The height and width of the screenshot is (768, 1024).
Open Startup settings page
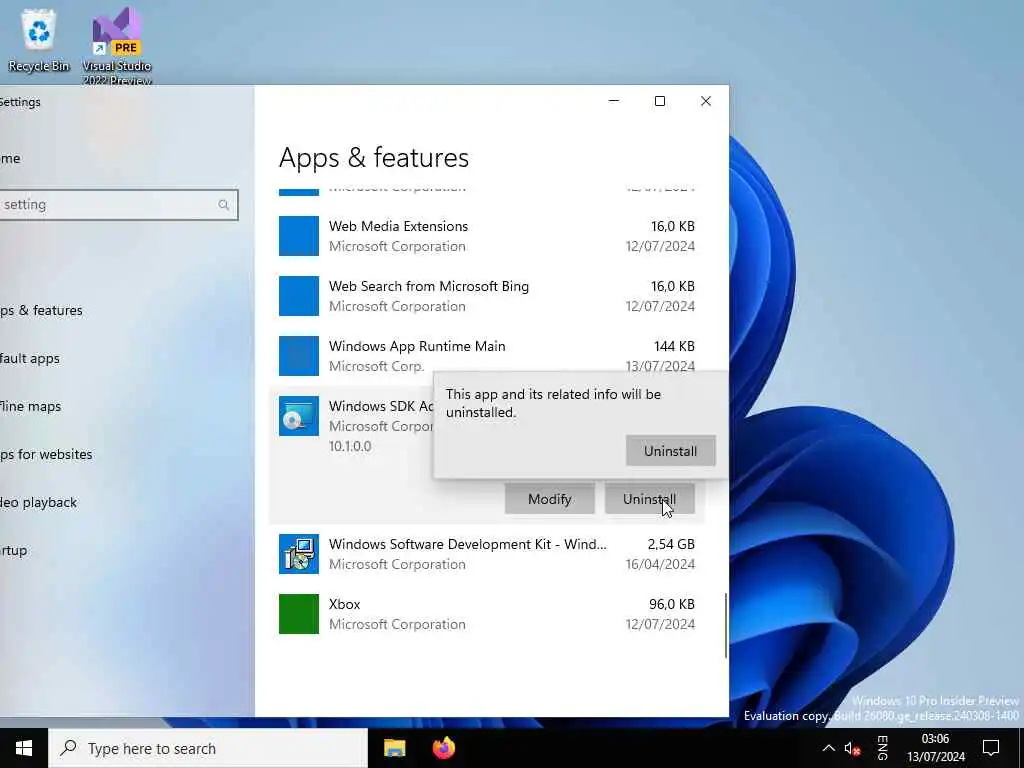(x=14, y=551)
